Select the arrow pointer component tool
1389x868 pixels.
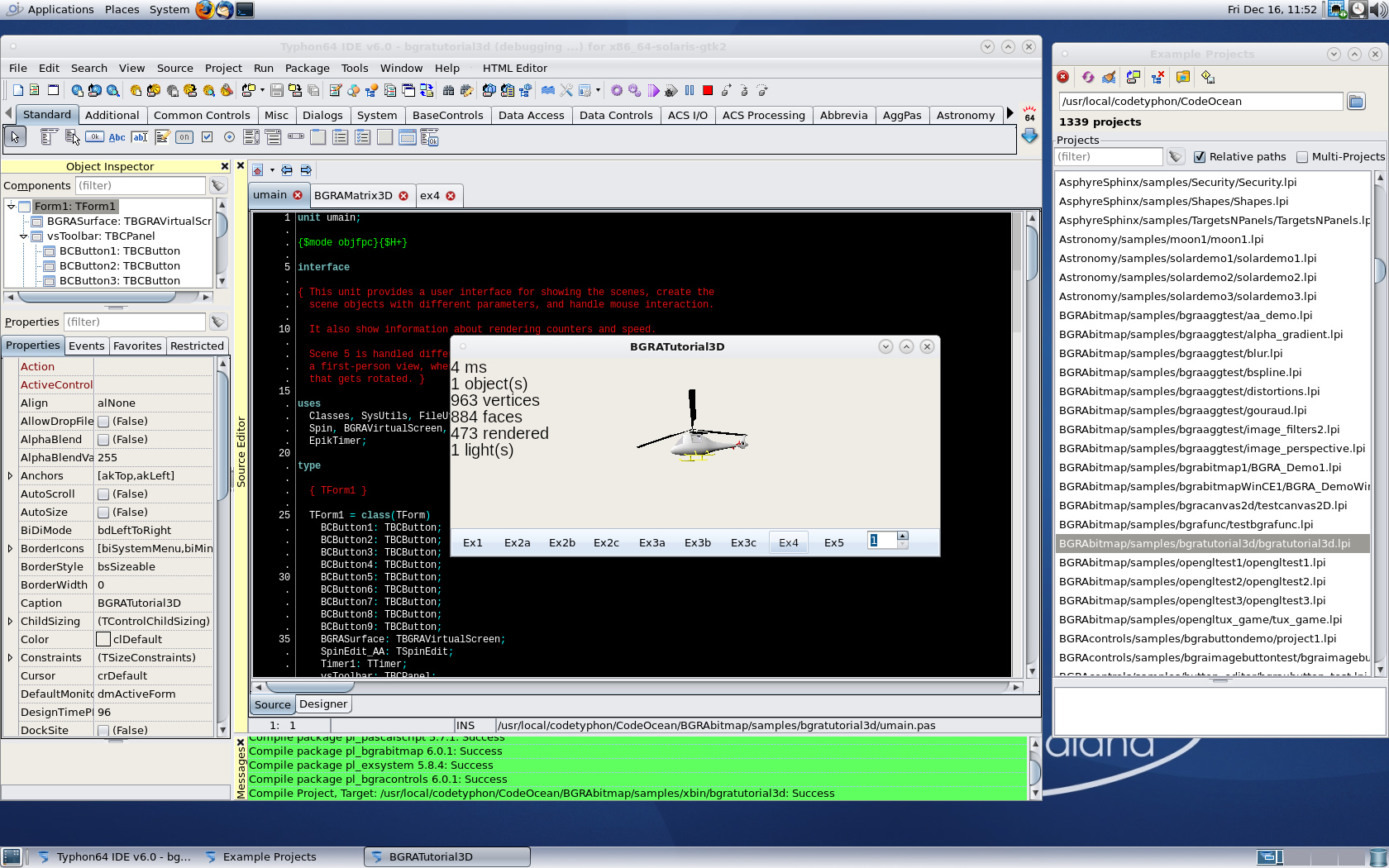[x=15, y=136]
